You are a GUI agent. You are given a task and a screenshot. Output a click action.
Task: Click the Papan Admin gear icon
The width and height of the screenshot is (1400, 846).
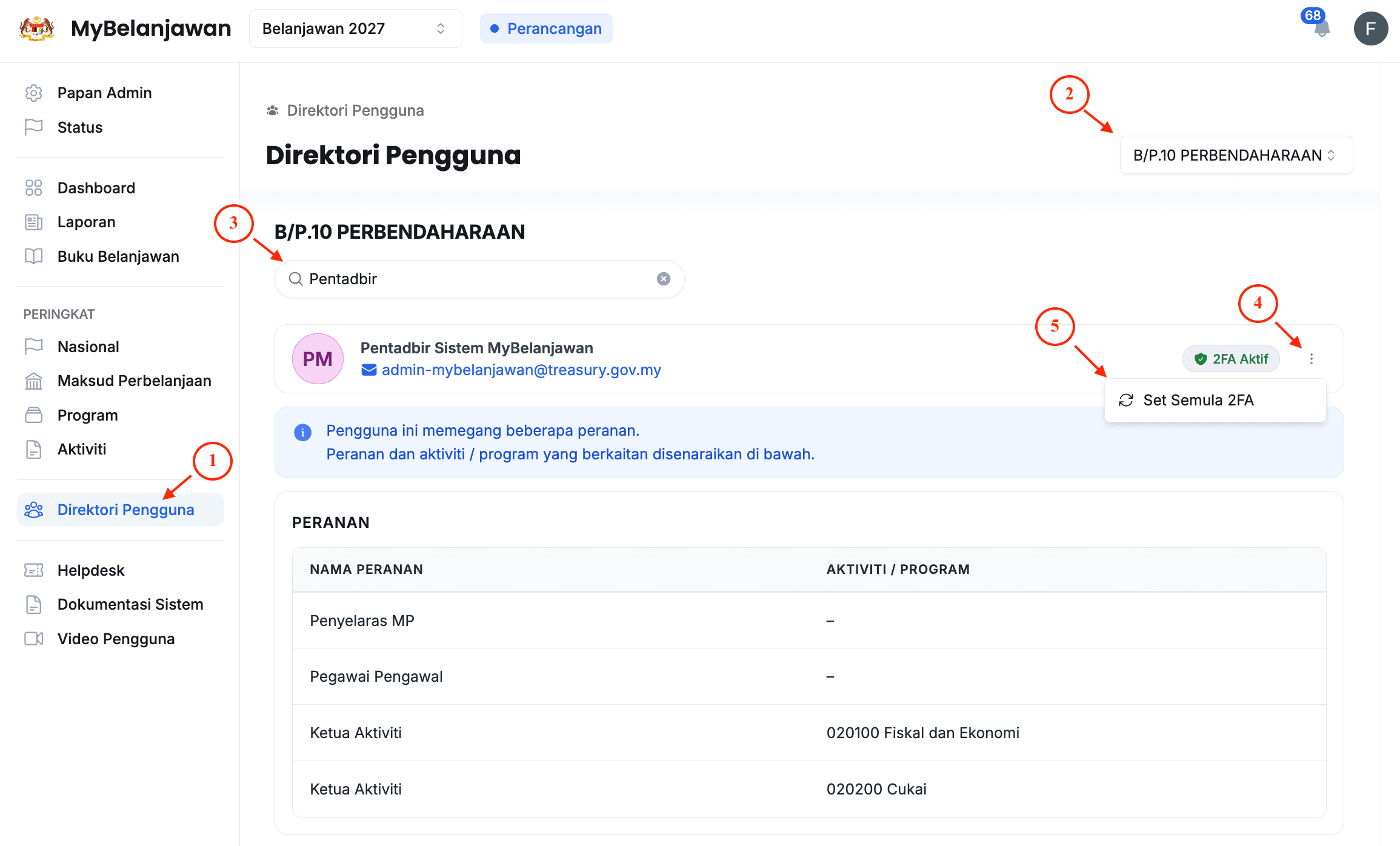[34, 93]
